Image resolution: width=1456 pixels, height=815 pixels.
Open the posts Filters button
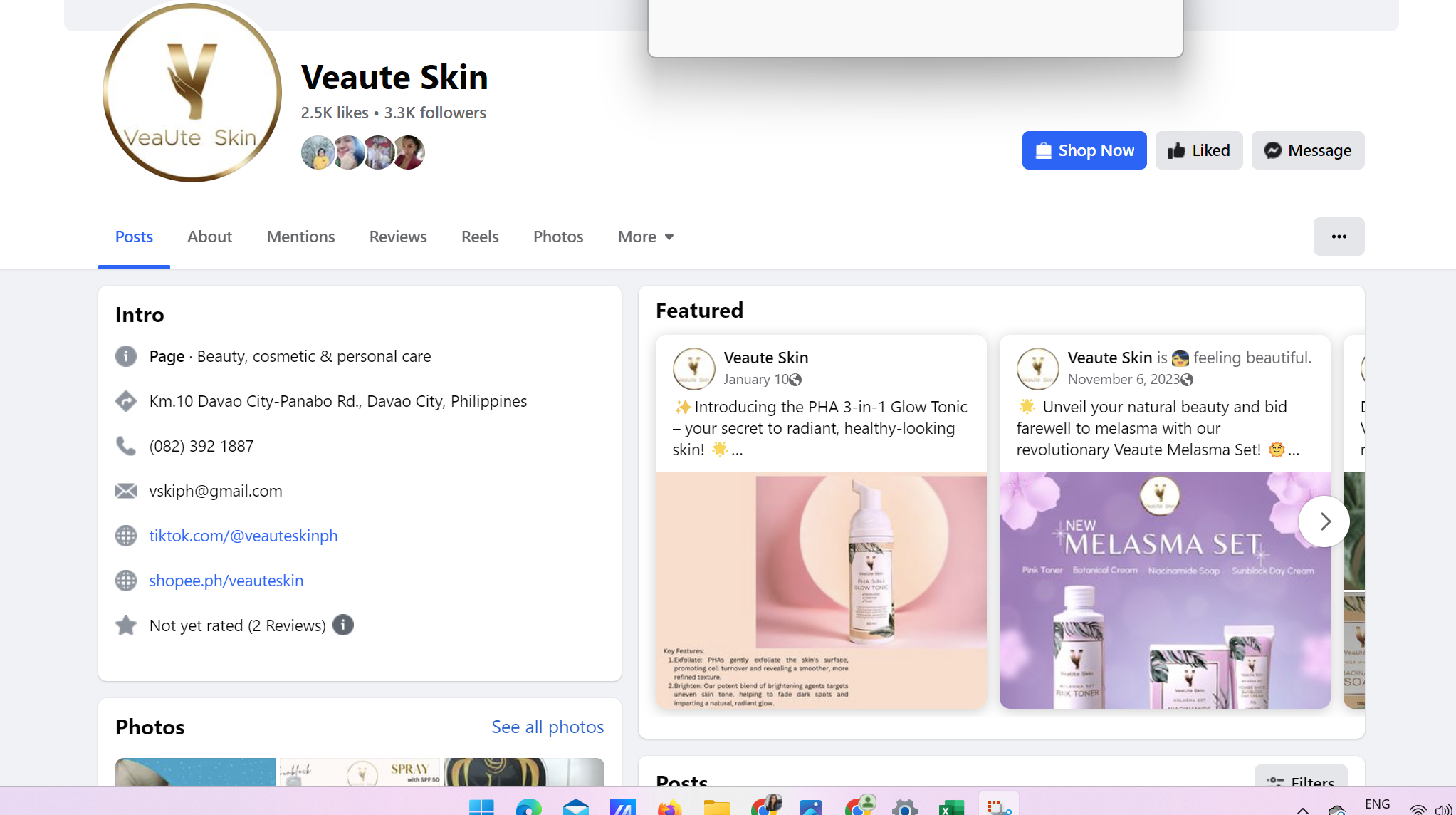(x=1301, y=780)
